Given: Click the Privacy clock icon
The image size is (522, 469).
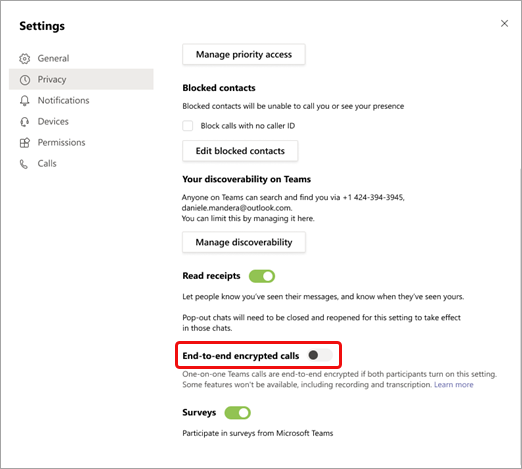Looking at the screenshot, I should 25,80.
